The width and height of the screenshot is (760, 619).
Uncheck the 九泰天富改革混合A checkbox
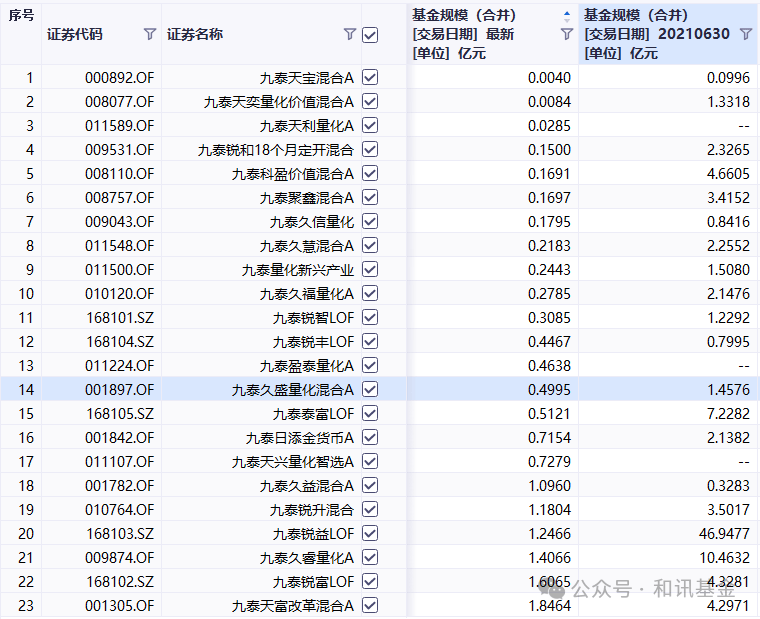click(370, 605)
